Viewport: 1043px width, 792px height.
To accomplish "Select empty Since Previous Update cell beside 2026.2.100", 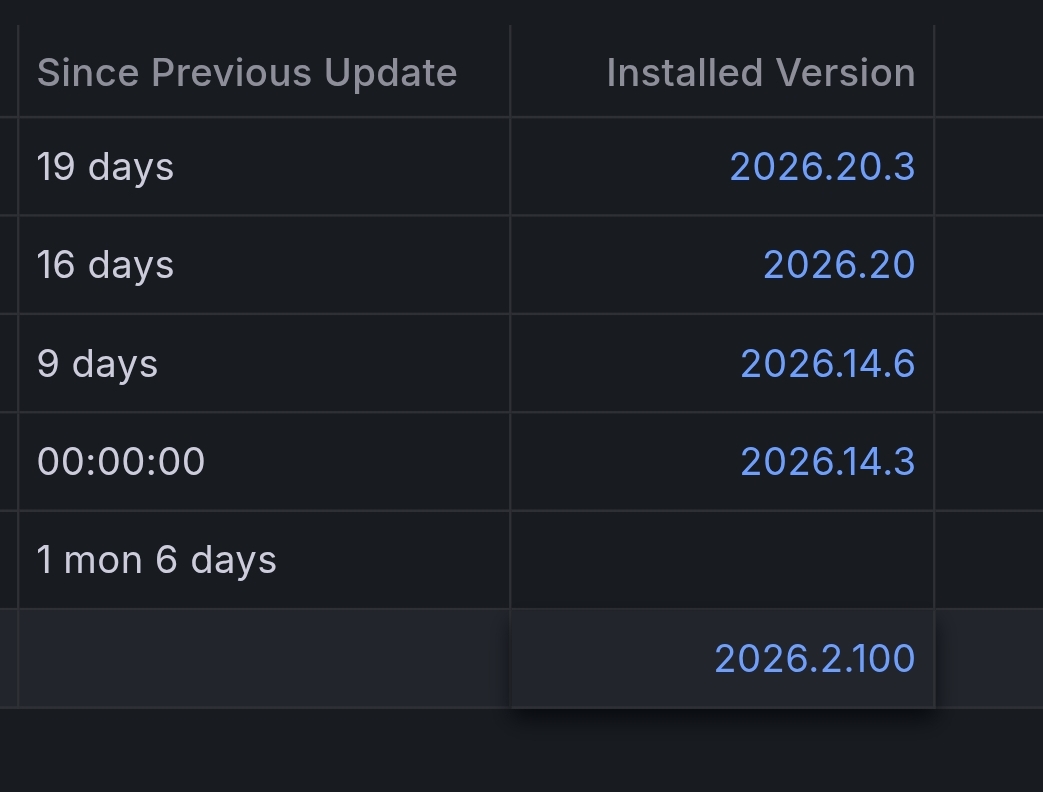I will coord(264,658).
